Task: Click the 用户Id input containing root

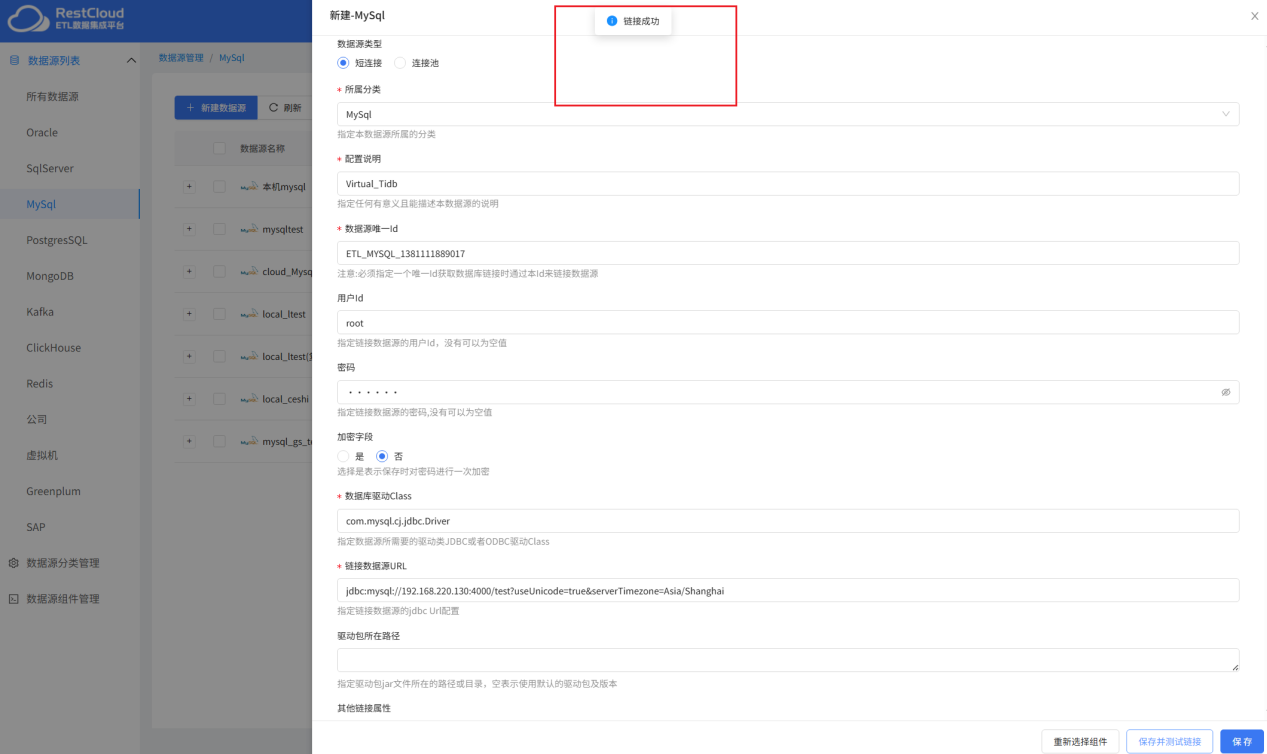Action: pyautogui.click(x=788, y=323)
